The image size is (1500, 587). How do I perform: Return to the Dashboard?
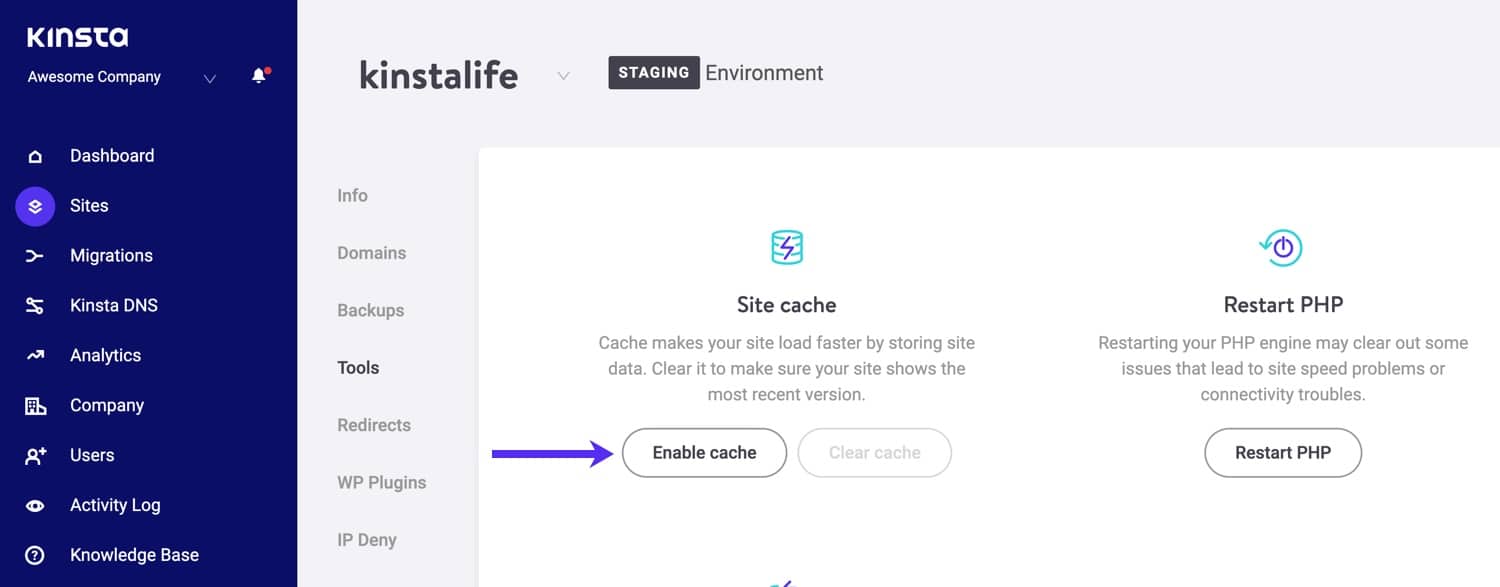[x=112, y=155]
